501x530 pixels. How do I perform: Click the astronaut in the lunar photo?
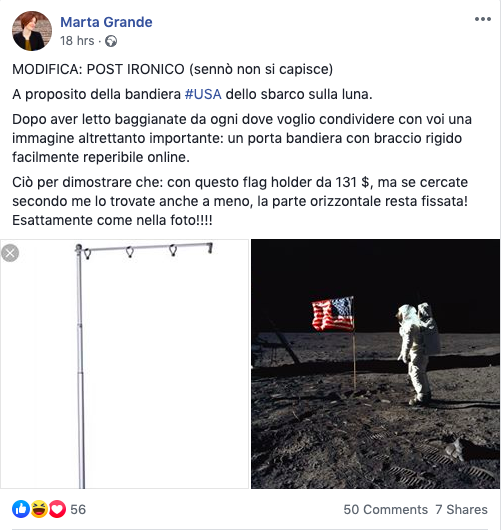419,354
